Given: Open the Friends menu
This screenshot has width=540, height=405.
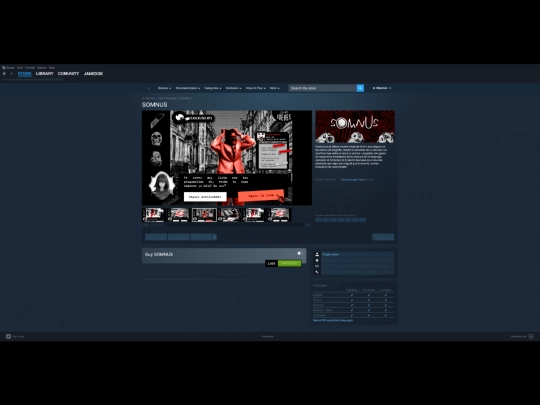Looking at the screenshot, I should (30, 68).
